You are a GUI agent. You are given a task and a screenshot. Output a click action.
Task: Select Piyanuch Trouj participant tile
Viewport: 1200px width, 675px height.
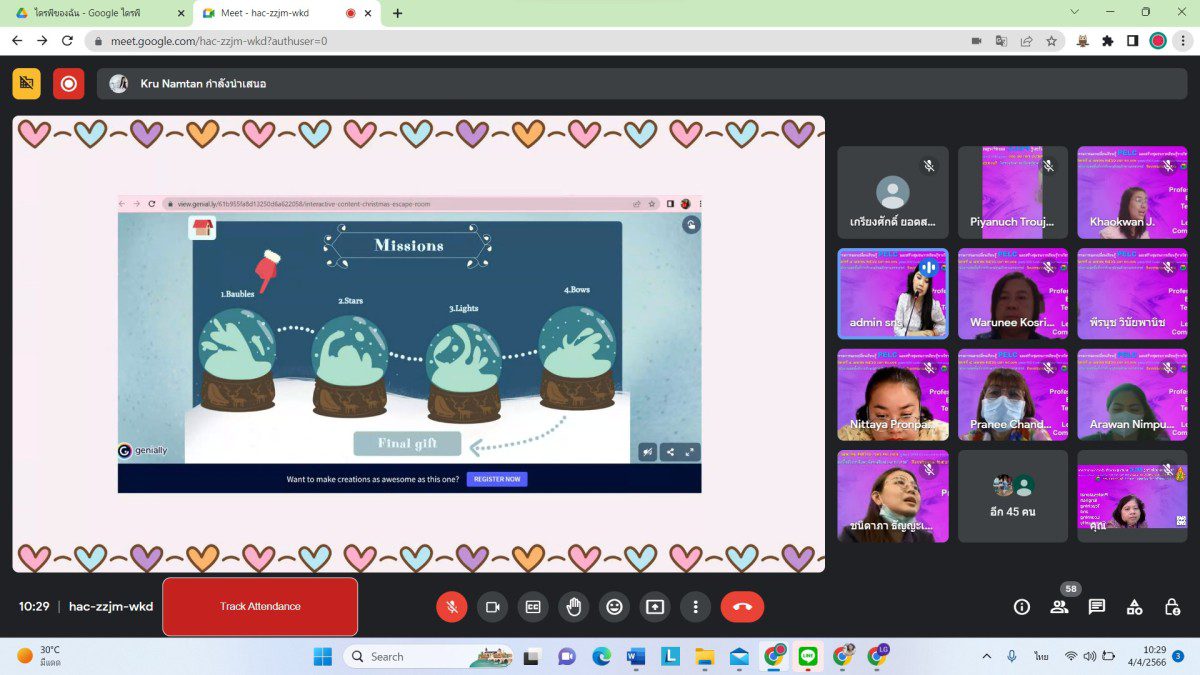click(x=1013, y=192)
